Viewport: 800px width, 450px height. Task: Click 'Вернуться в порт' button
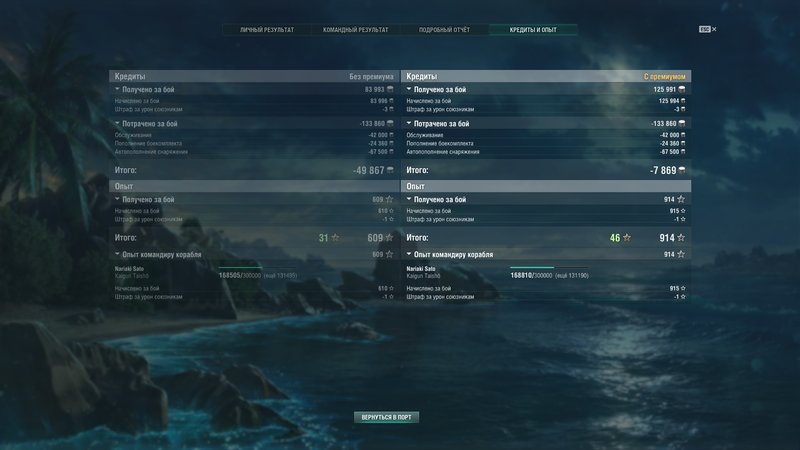(386, 417)
